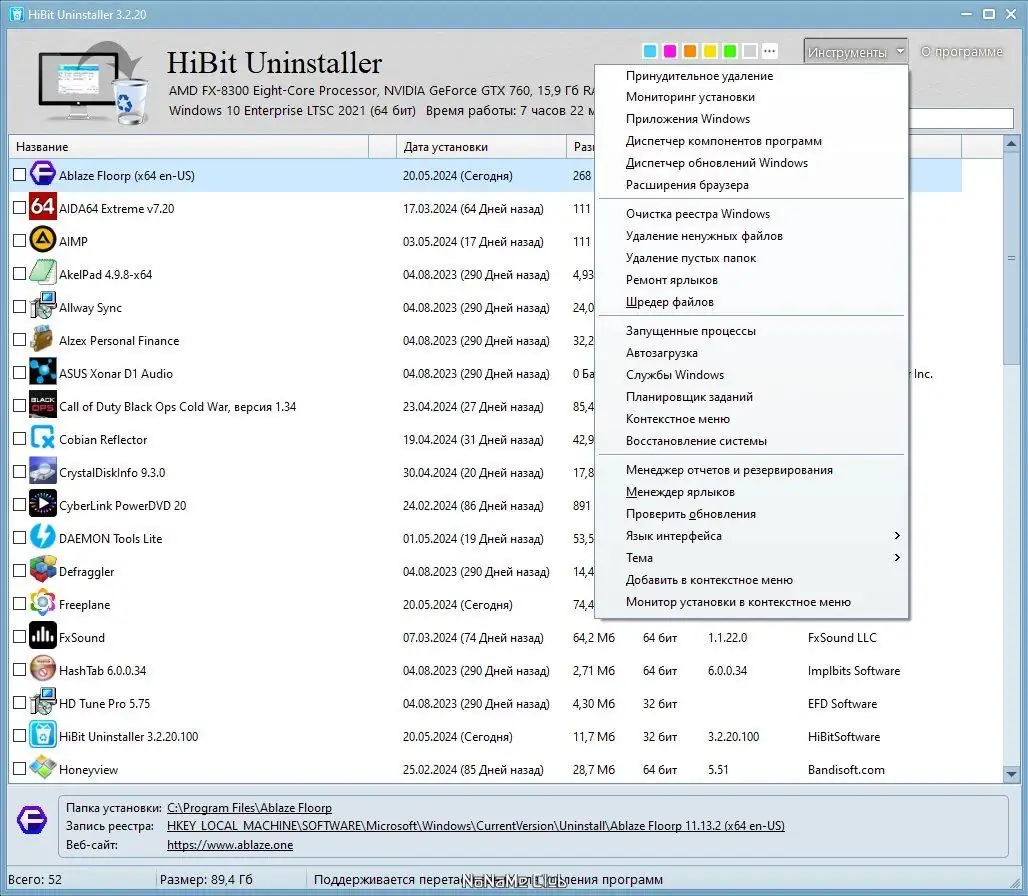The width and height of the screenshot is (1028, 896).
Task: Pick the yellow theme color swatch
Action: [710, 50]
